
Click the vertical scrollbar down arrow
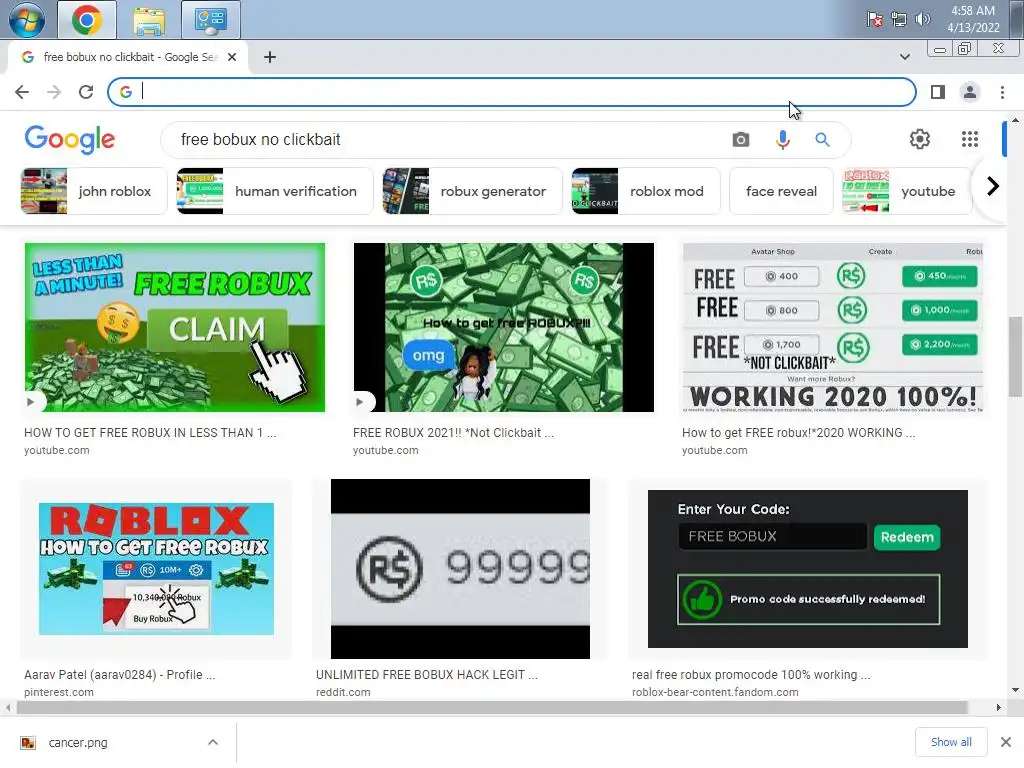pos(1015,690)
